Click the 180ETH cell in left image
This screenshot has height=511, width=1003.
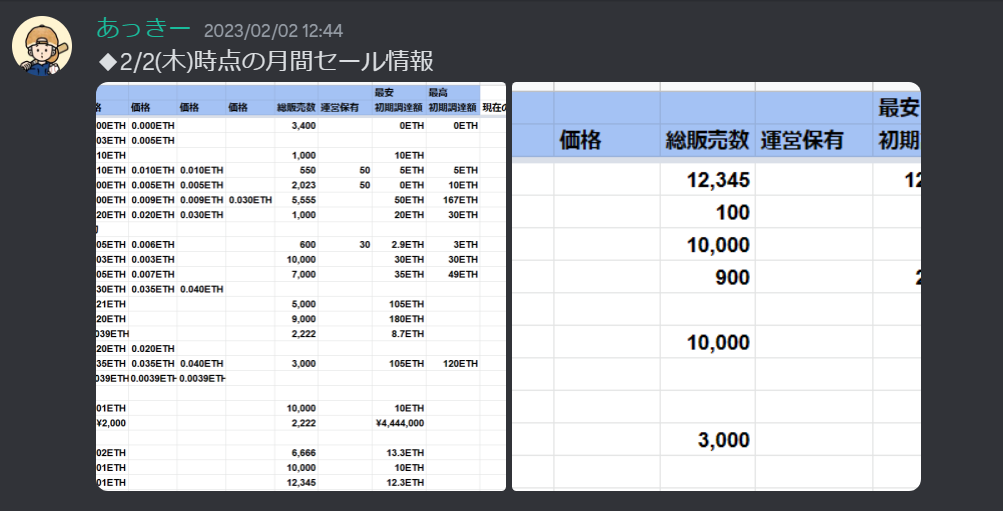(409, 318)
